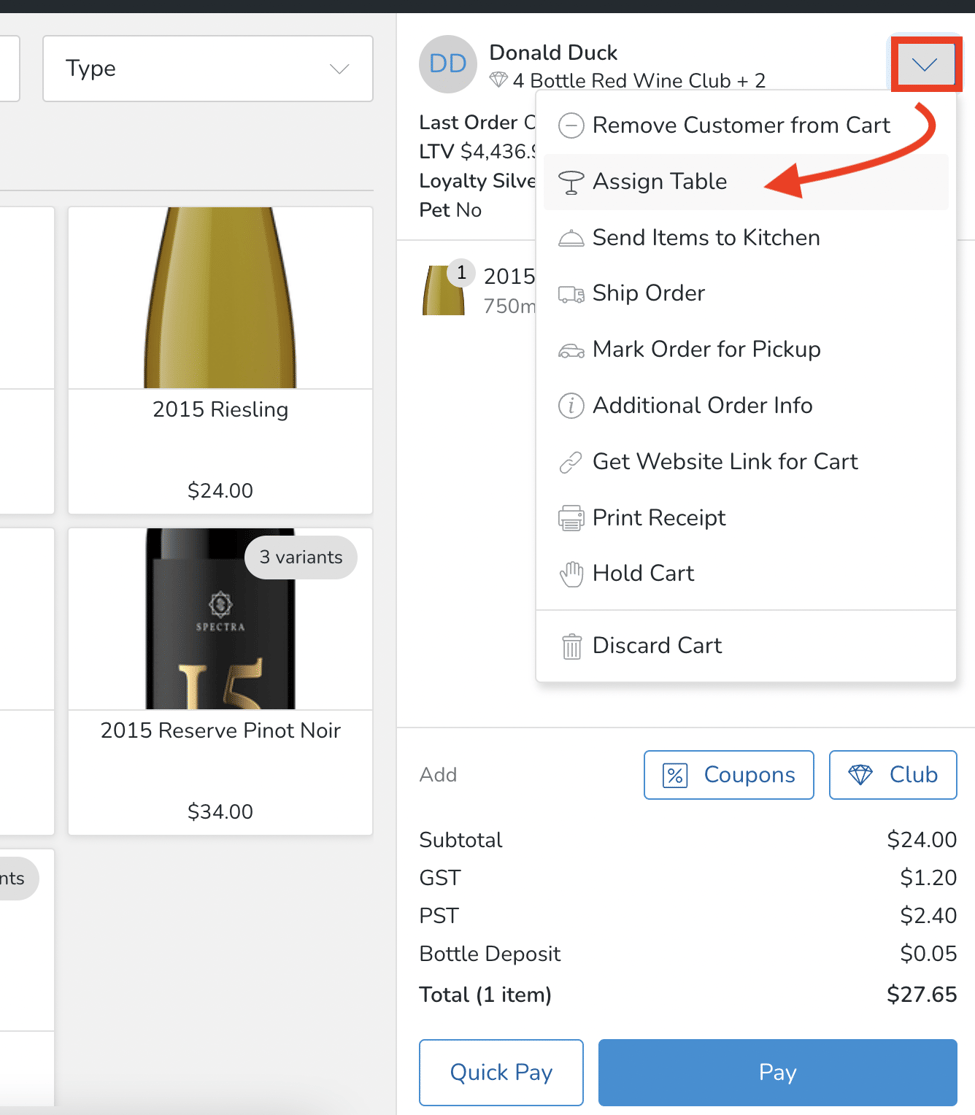Click the DD customer avatar circle
This screenshot has width=975, height=1115.
[447, 63]
